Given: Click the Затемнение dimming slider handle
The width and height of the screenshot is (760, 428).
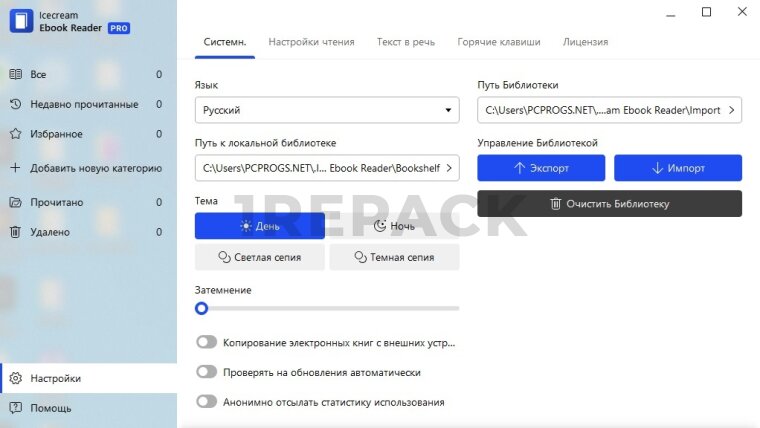Looking at the screenshot, I should [x=202, y=308].
